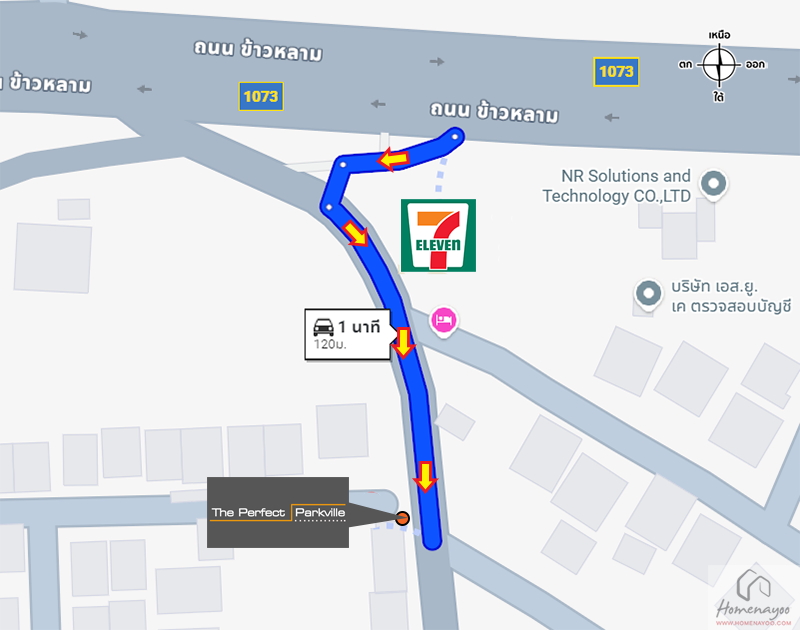Select the gray pin beside บริษัท เอส.ยู.
The width and height of the screenshot is (800, 630).
648,294
